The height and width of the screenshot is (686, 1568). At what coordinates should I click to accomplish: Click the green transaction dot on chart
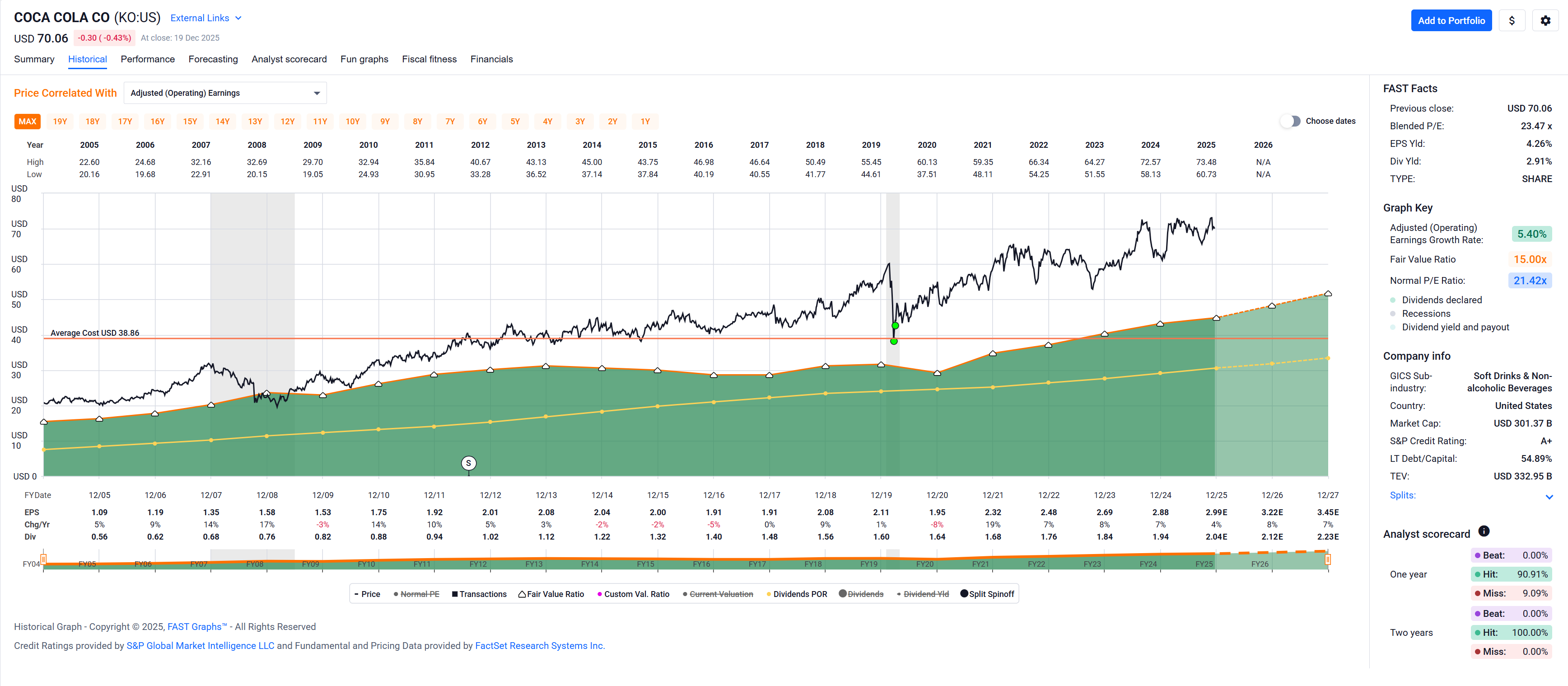coord(894,341)
